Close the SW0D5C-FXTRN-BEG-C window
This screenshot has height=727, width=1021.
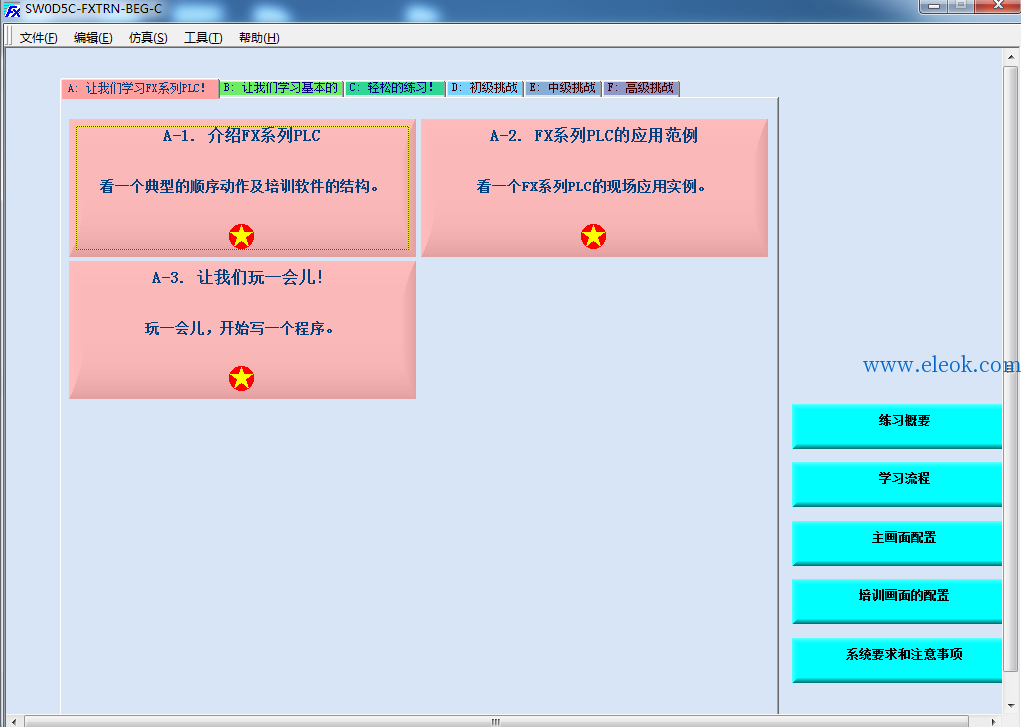click(998, 6)
